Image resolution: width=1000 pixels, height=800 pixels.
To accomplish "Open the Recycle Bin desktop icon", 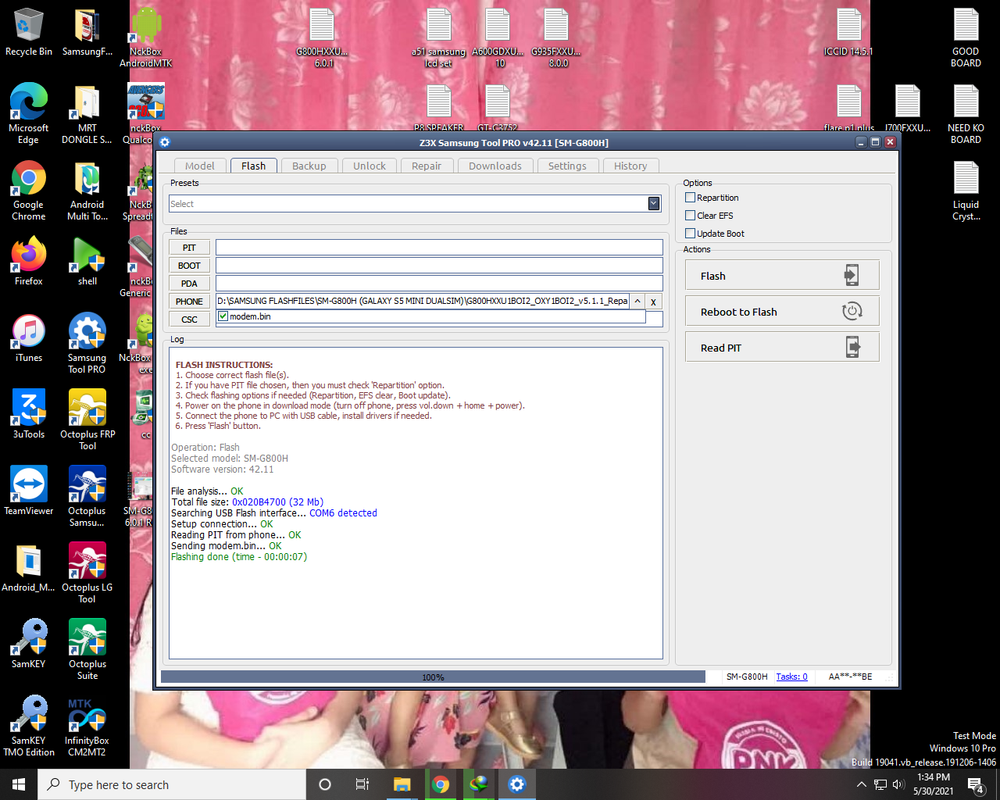I will tap(28, 32).
